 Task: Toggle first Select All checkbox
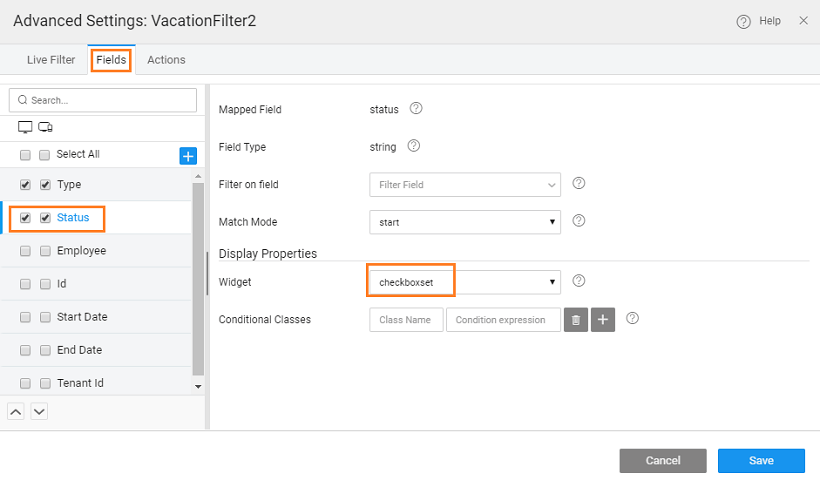coord(25,155)
